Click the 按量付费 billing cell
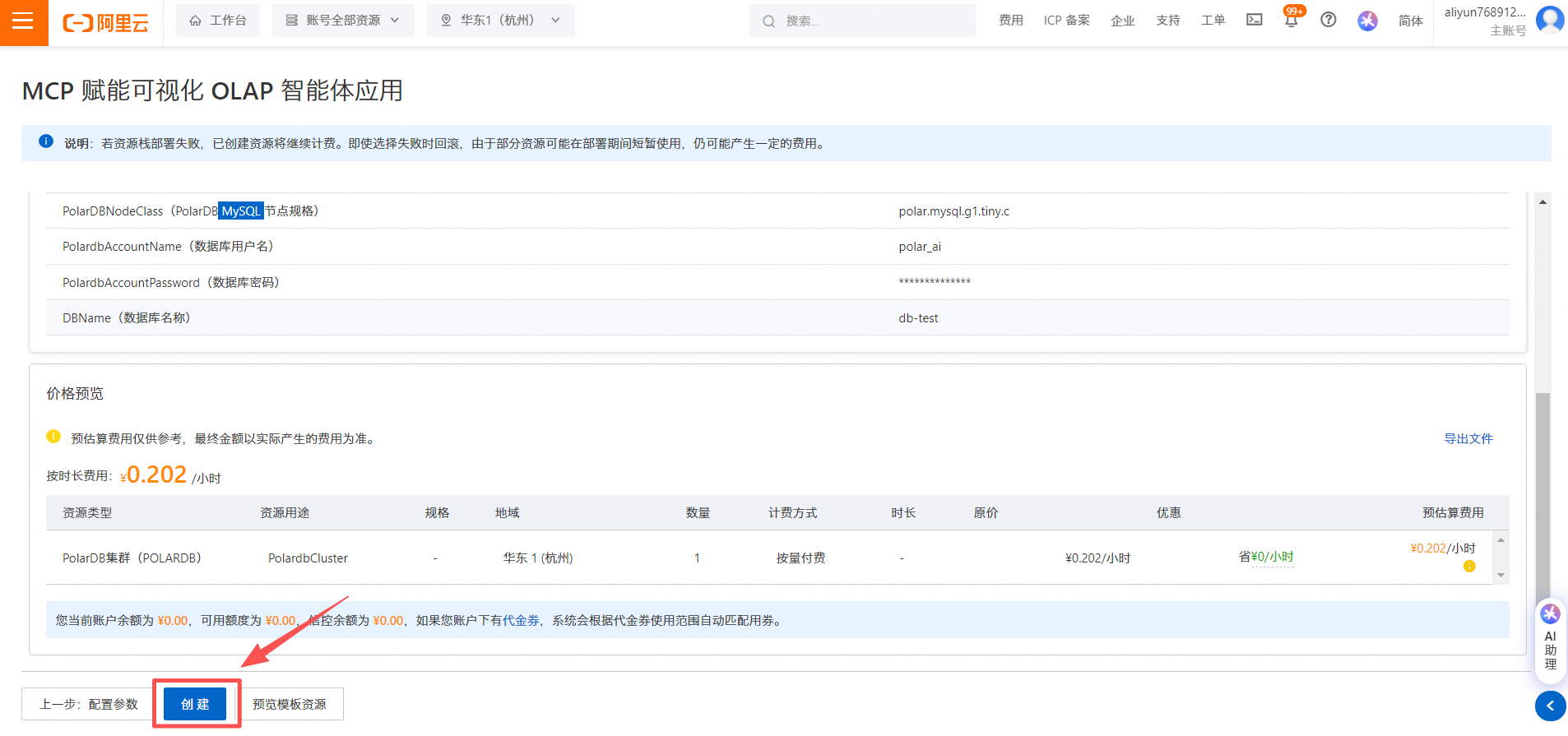The image size is (1568, 736). coord(800,558)
